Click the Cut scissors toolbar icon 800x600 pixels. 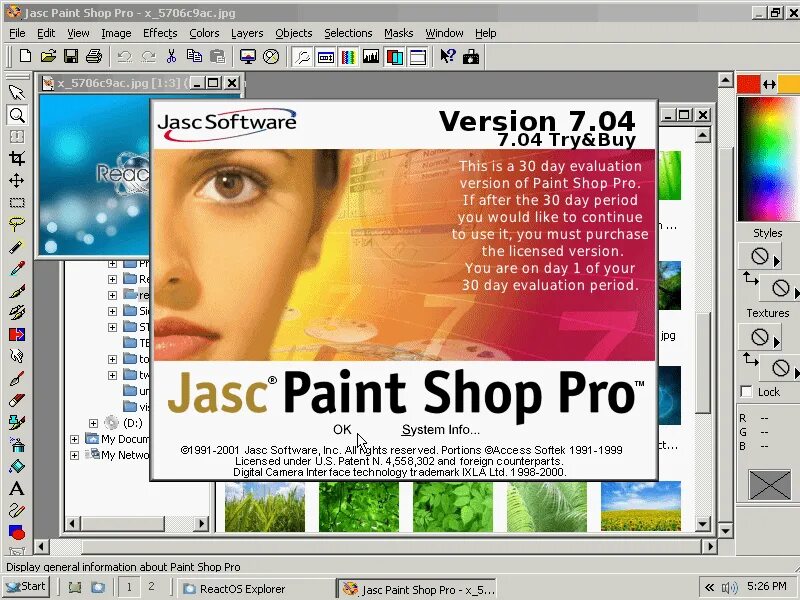[x=171, y=56]
